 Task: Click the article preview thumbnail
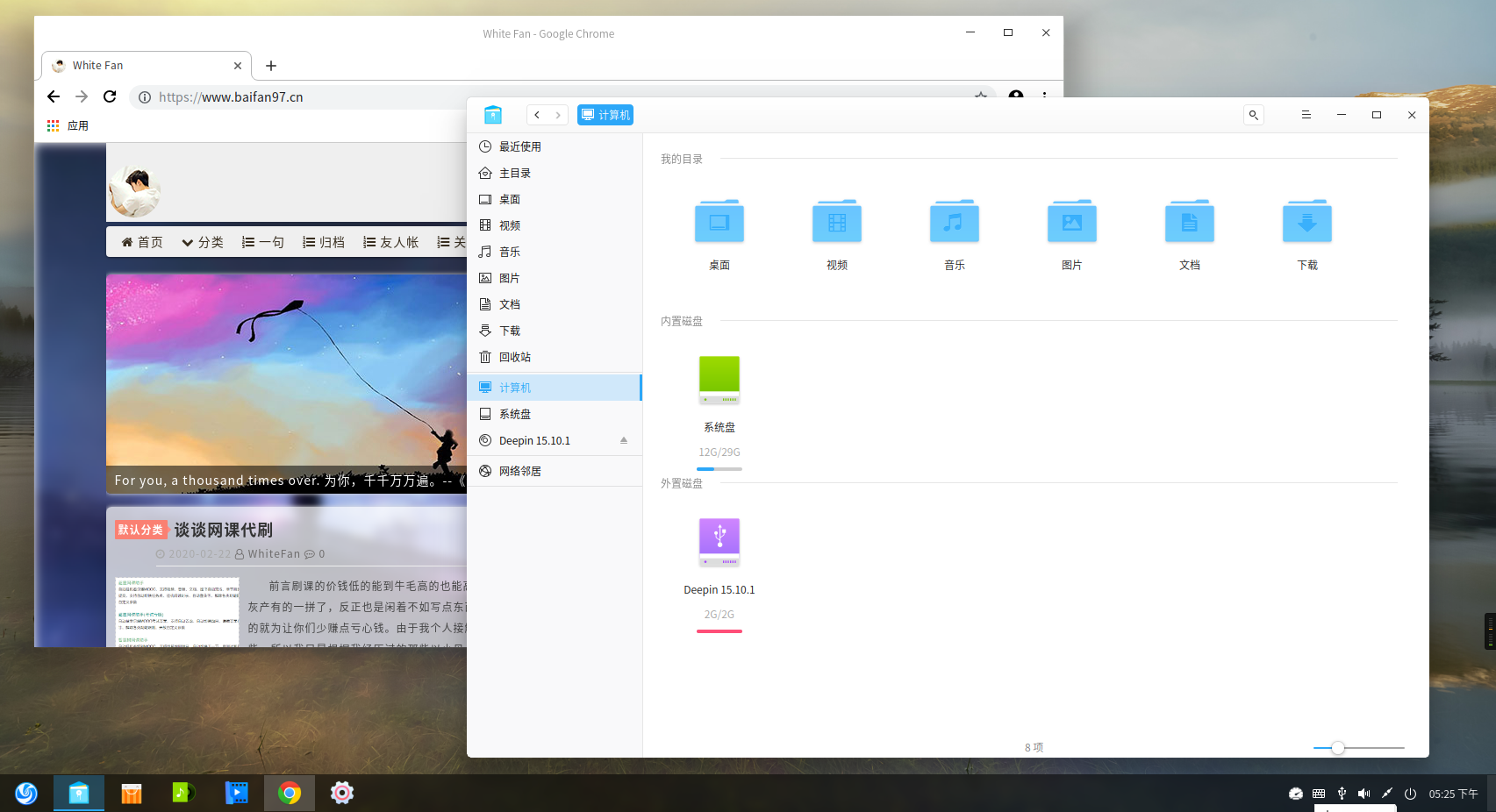[177, 612]
